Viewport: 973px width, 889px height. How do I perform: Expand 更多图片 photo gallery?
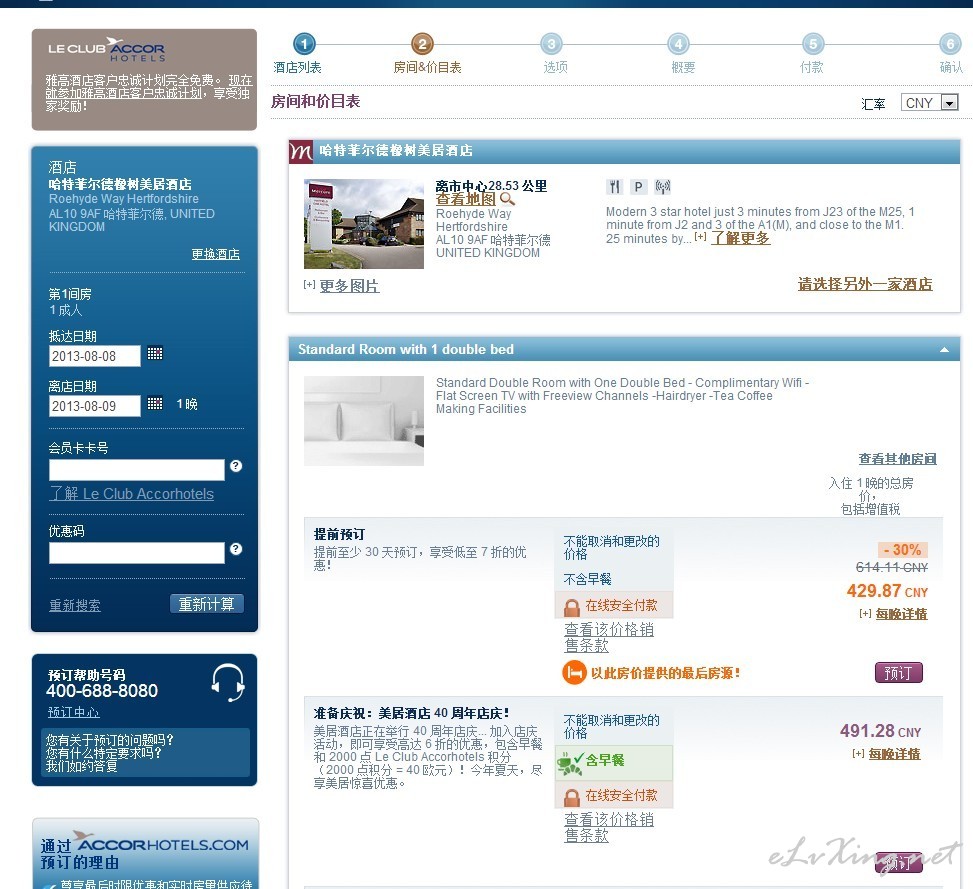coord(349,286)
